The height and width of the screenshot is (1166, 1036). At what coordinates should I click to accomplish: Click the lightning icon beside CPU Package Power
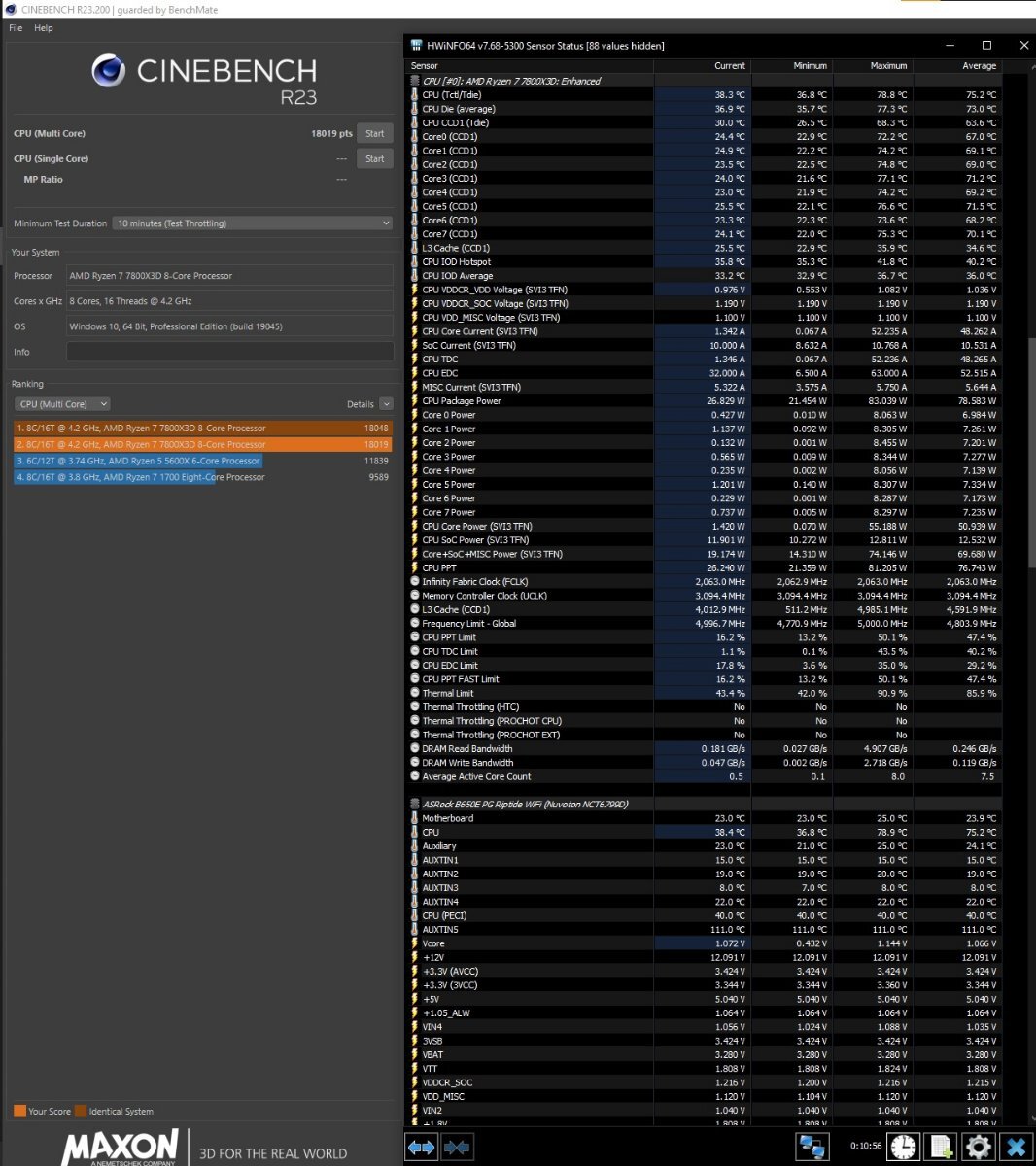(415, 400)
